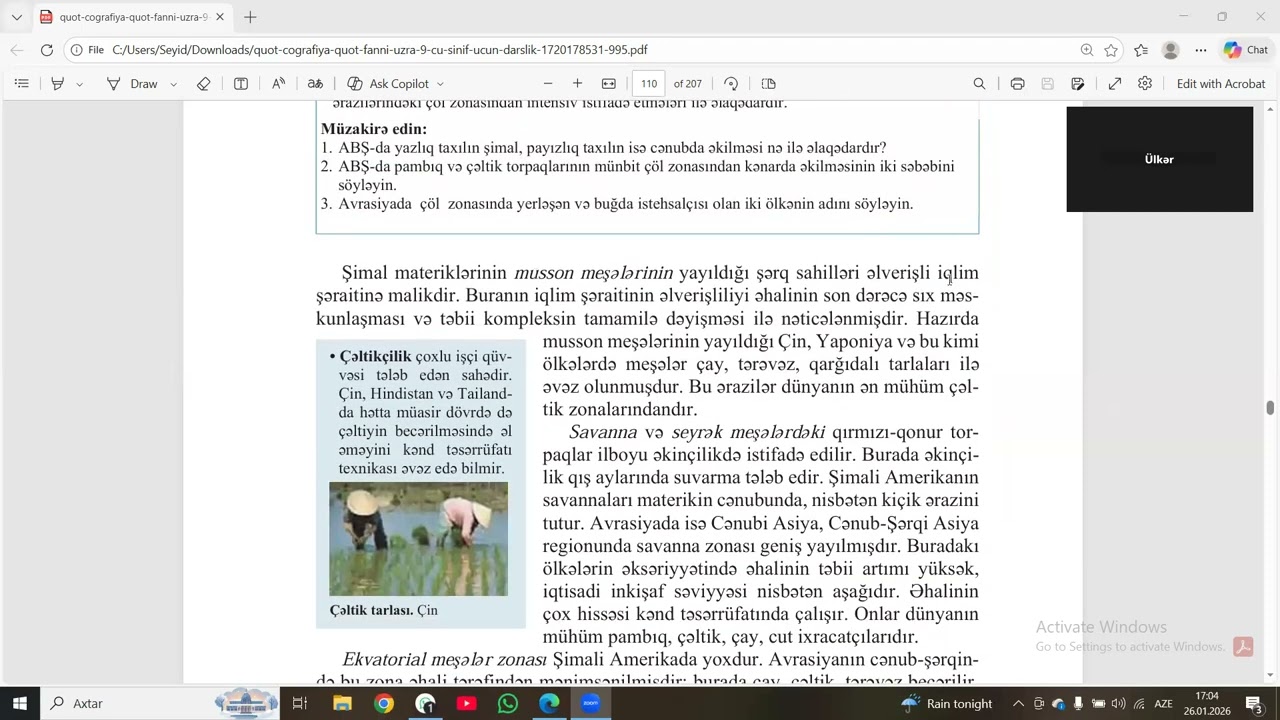The image size is (1280, 720).
Task: Open the address bar zoom icon
Action: point(1086,50)
